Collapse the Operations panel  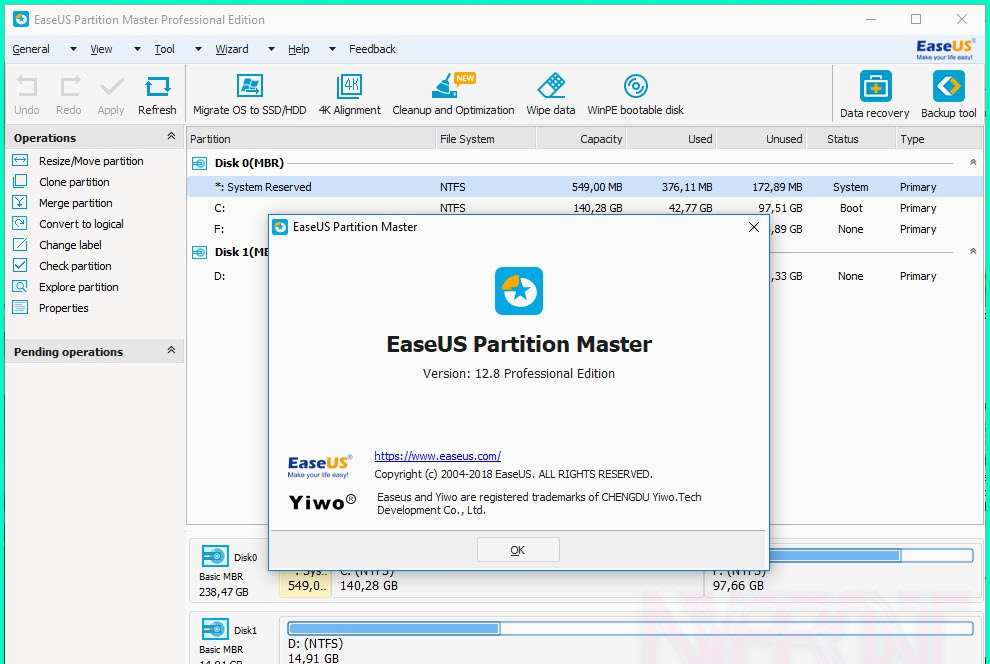(x=171, y=136)
